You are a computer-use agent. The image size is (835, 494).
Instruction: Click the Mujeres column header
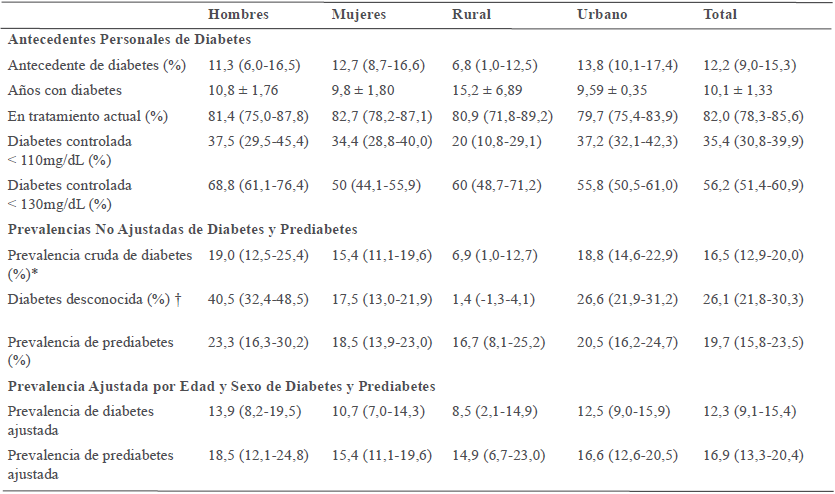(360, 14)
